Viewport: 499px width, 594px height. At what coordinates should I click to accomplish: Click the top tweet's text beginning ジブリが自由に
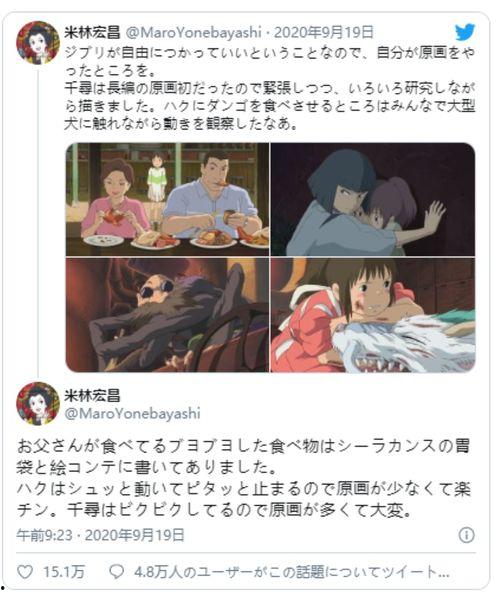[x=269, y=88]
